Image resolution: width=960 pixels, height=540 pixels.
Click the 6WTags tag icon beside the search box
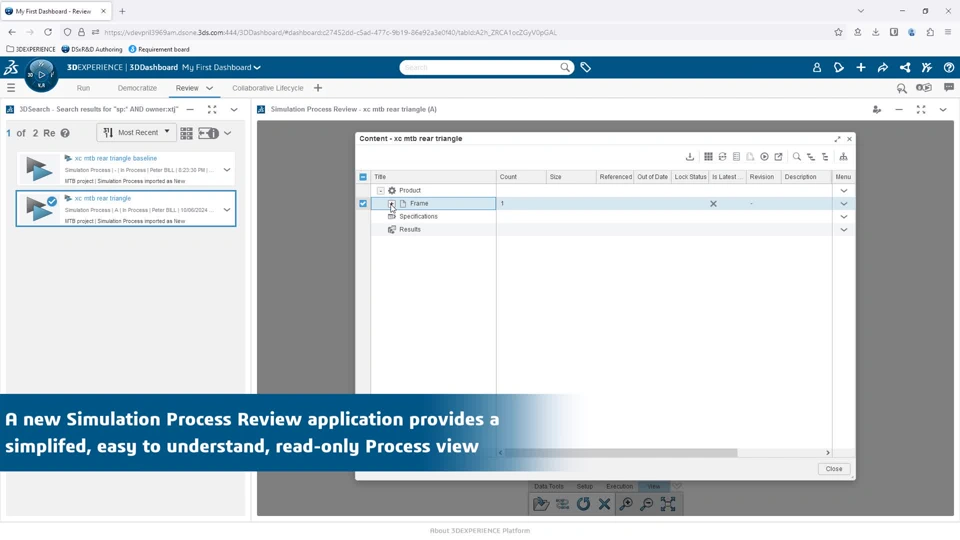[585, 67]
